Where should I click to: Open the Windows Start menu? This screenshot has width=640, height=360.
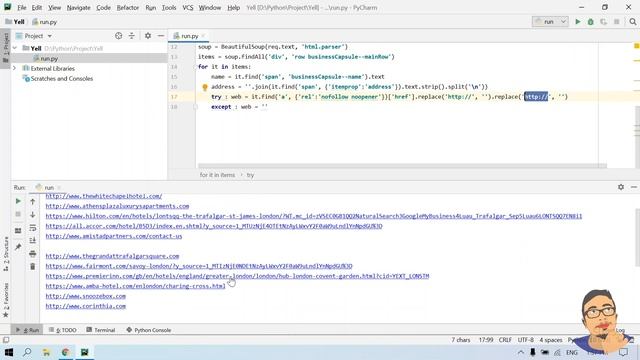pos(9,352)
